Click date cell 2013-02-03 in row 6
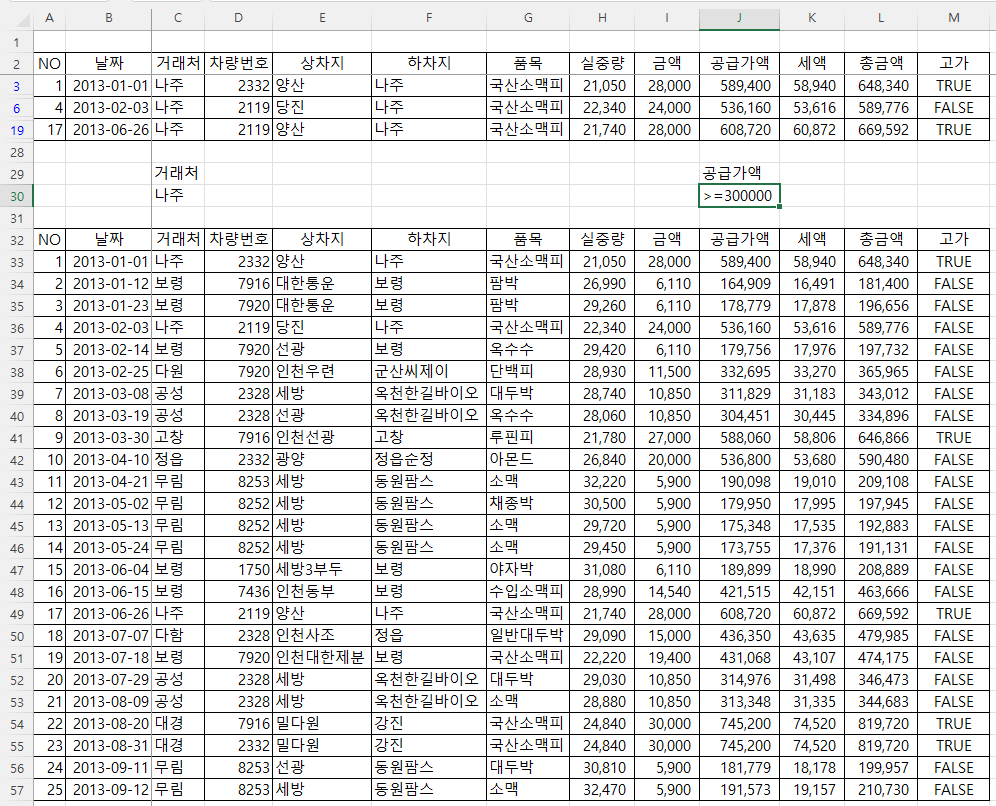This screenshot has height=806, width=996. pyautogui.click(x=109, y=108)
